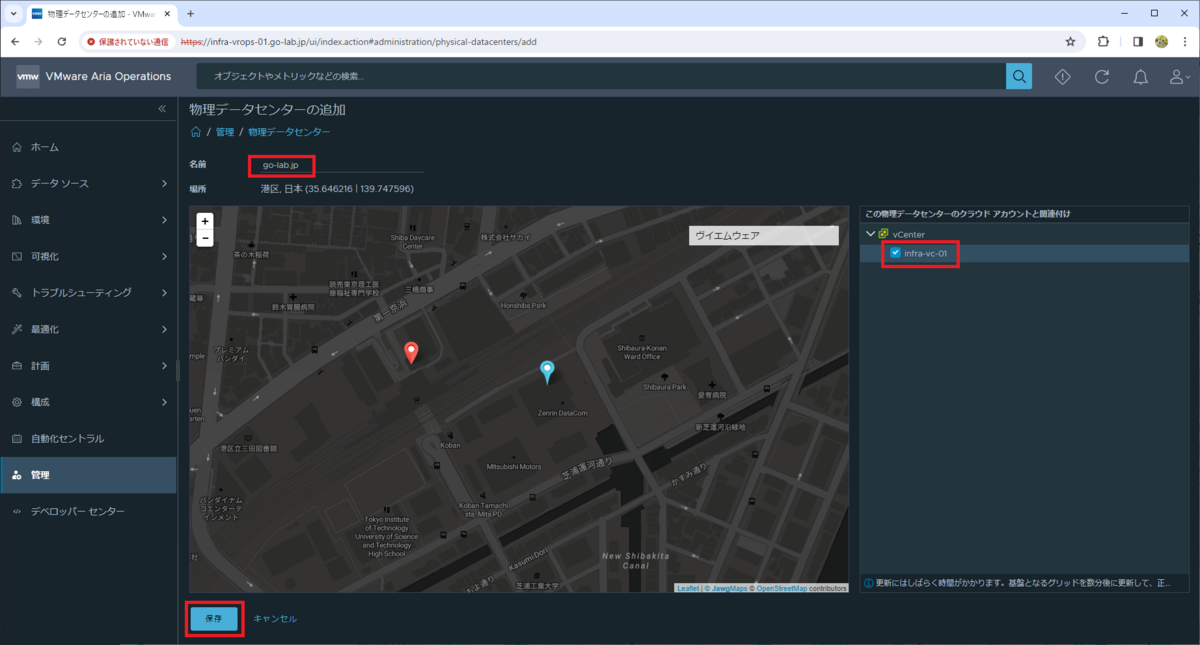
Task: Zoom out on the map
Action: (205, 238)
